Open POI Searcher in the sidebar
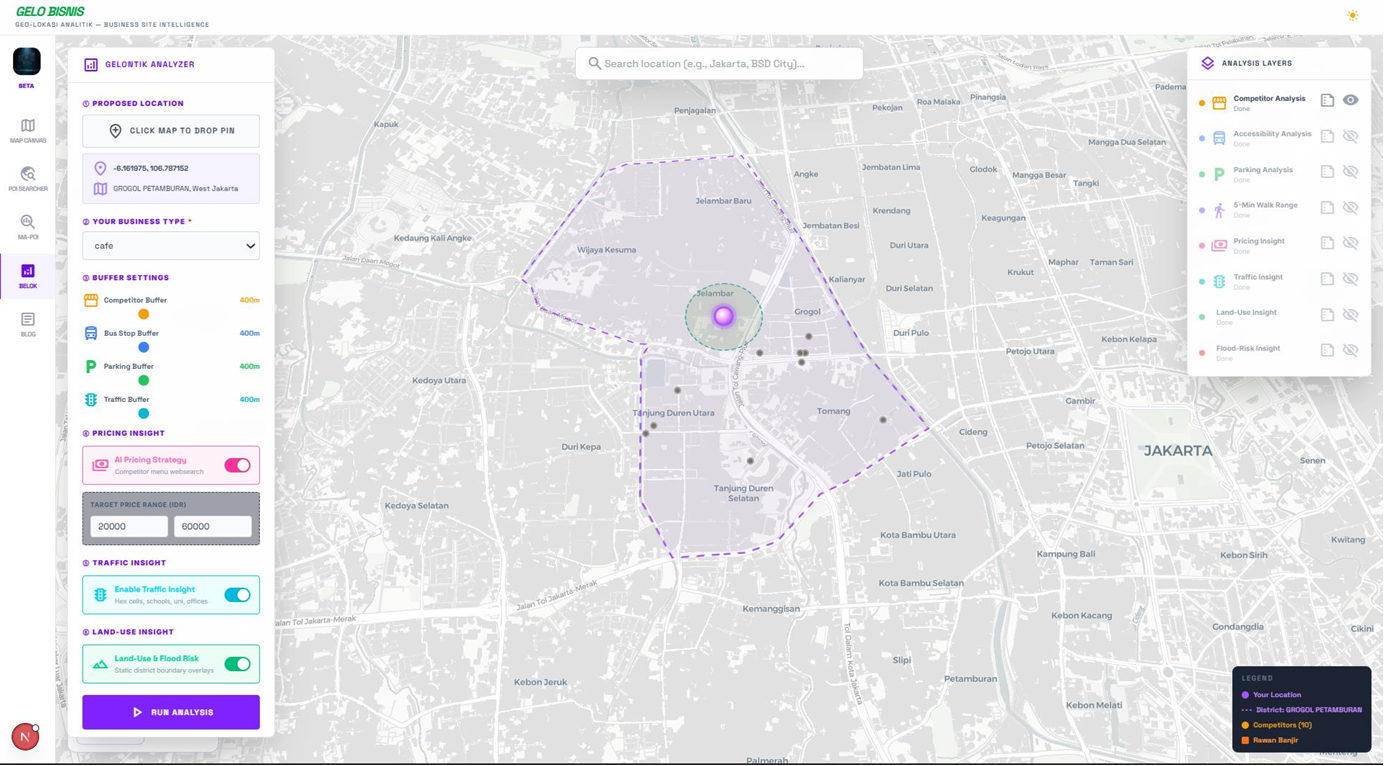The width and height of the screenshot is (1387, 766). point(27,179)
